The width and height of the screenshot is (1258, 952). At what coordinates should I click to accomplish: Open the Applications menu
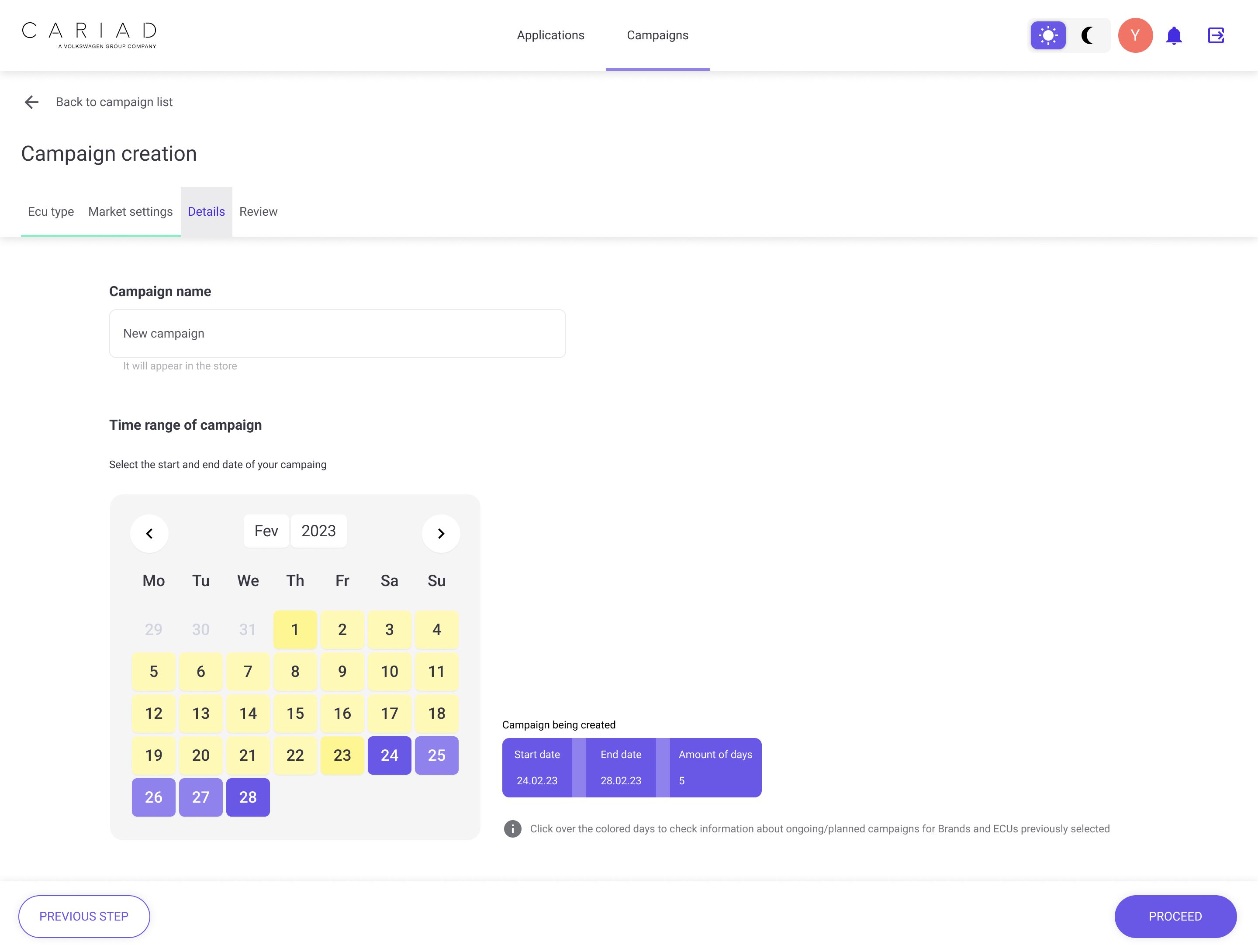(550, 35)
